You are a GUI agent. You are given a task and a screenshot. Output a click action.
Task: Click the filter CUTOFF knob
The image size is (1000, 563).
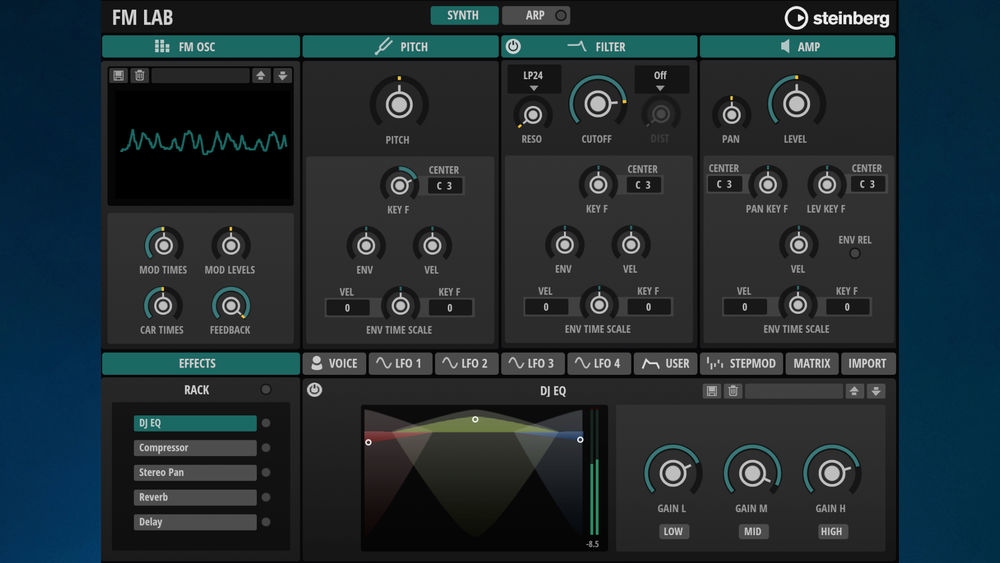[x=597, y=104]
